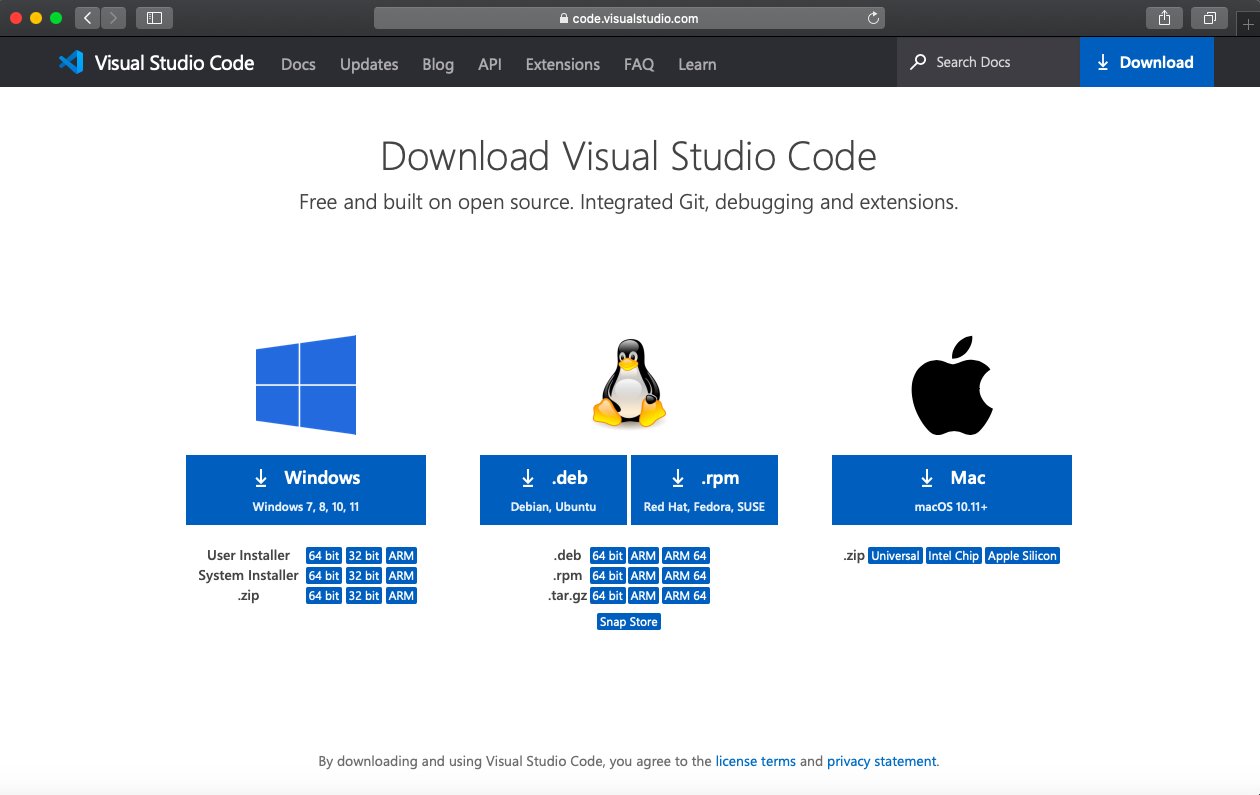Open the Blog page
The image size is (1260, 795).
point(438,64)
